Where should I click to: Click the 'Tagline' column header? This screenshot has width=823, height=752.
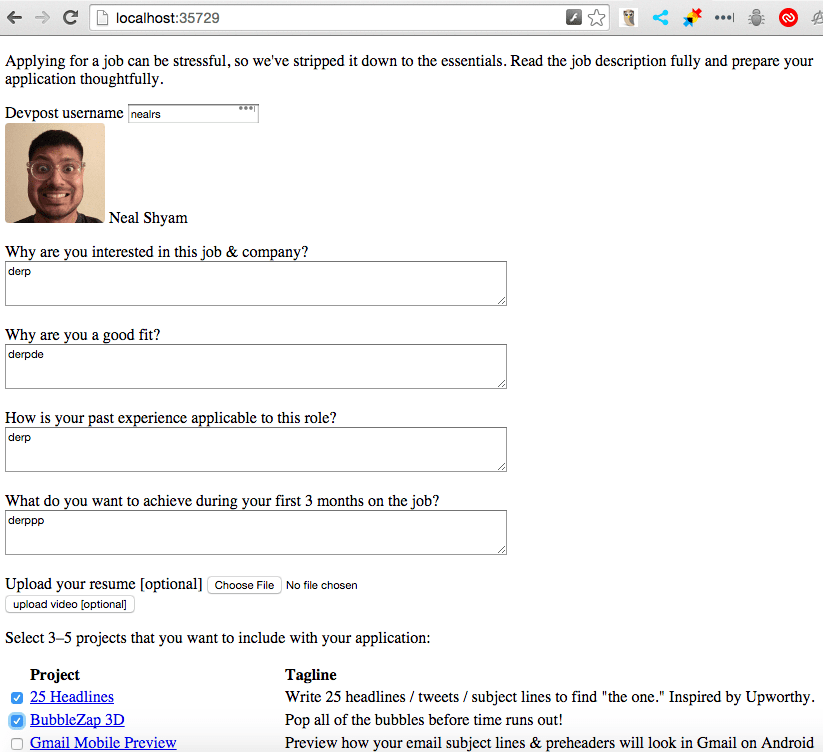coord(311,674)
